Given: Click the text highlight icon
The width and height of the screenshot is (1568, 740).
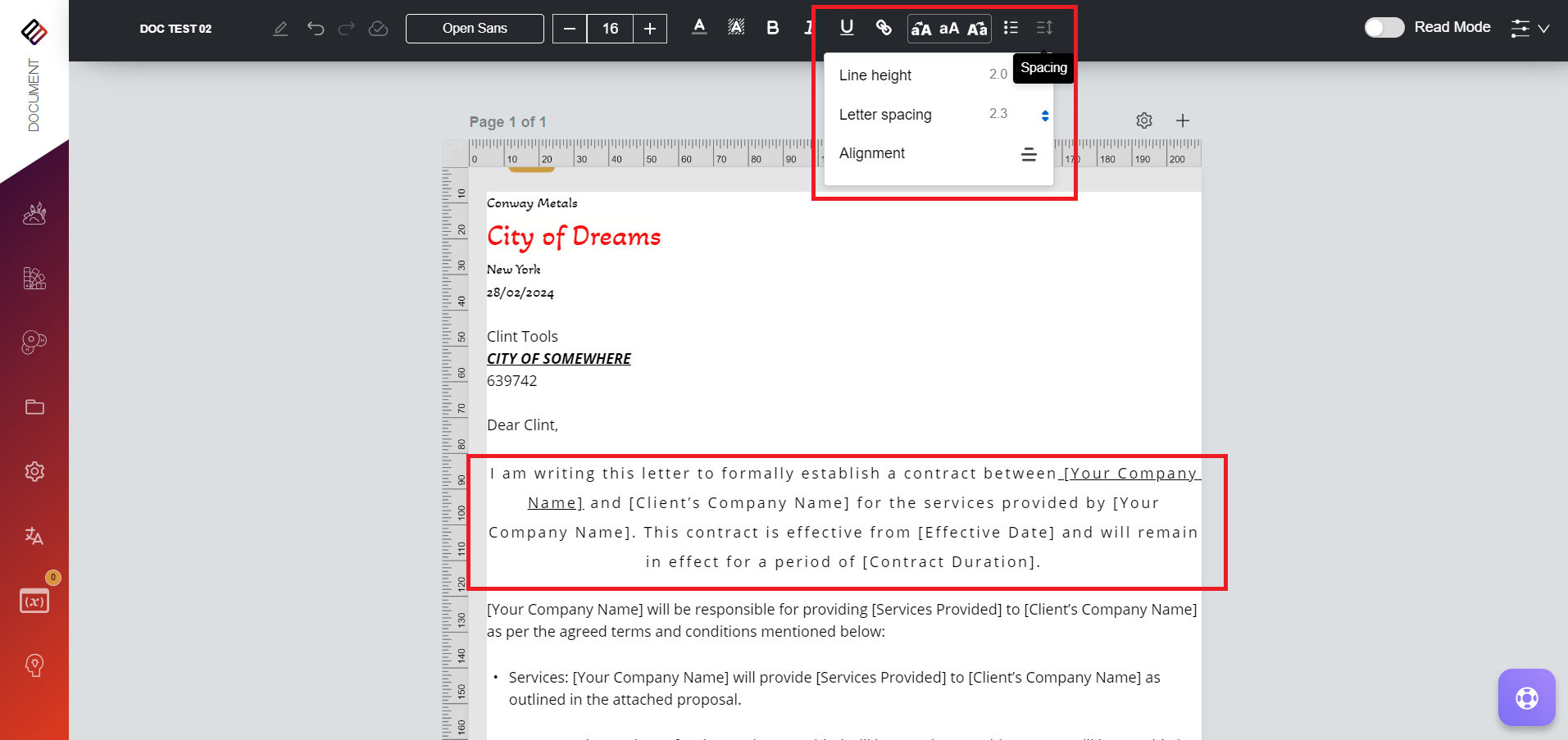Looking at the screenshot, I should pos(736,28).
